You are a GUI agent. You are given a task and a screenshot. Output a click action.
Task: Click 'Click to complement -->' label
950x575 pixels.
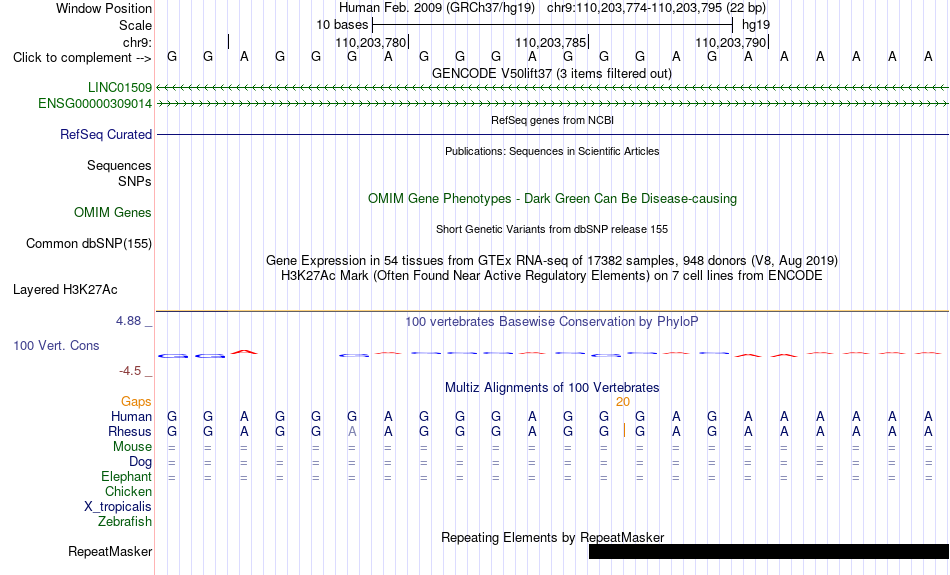82,58
